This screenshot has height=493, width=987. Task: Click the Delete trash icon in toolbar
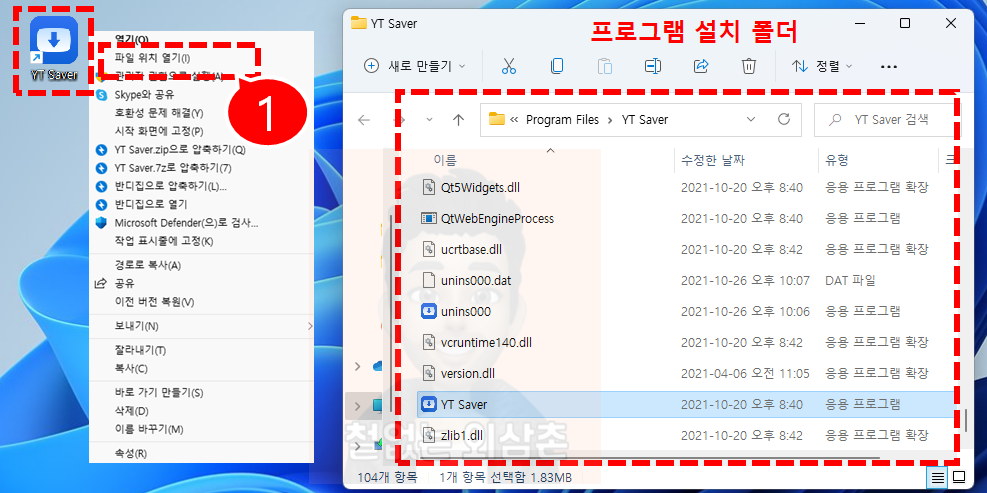pos(748,66)
